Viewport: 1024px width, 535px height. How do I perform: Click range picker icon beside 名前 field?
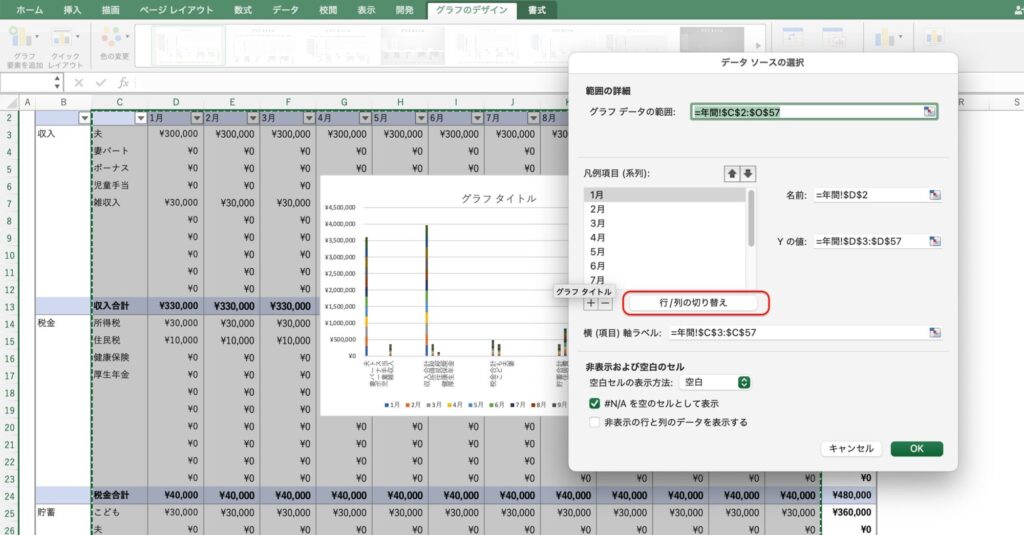click(x=935, y=195)
